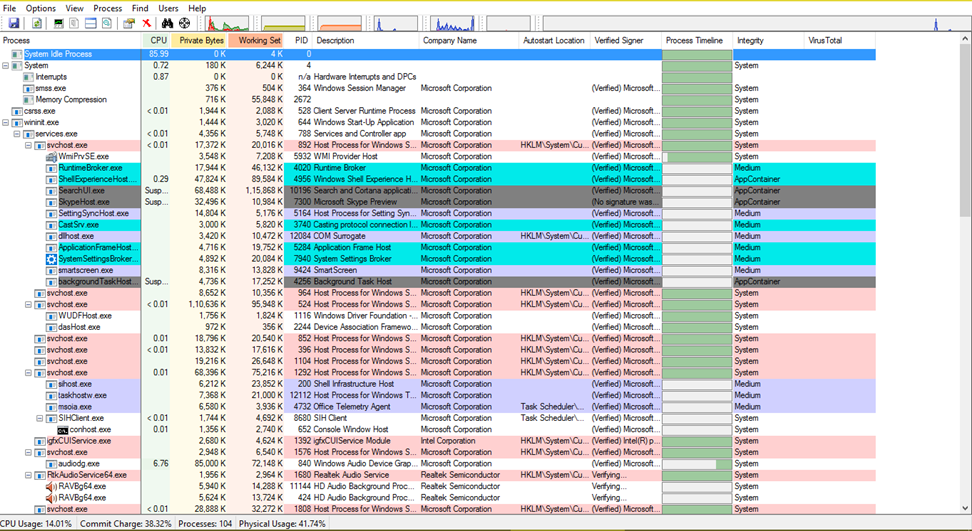972x531 pixels.
Task: Open the View menu
Action: [74, 8]
